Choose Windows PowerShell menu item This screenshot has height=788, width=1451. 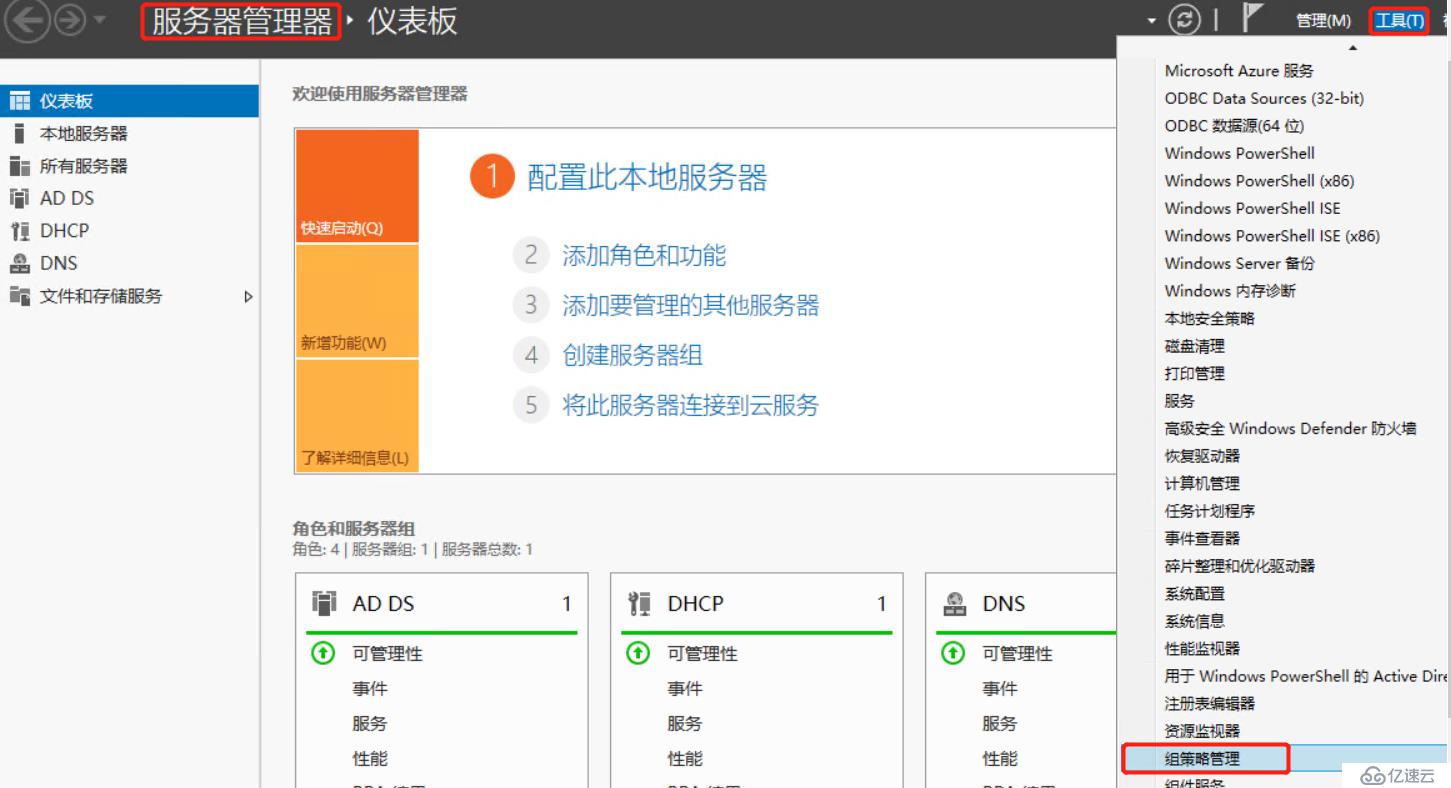point(1240,153)
